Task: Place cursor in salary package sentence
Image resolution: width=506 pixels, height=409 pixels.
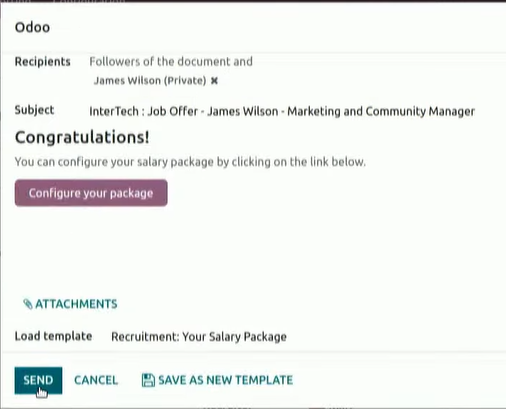Action: pyautogui.click(x=190, y=162)
